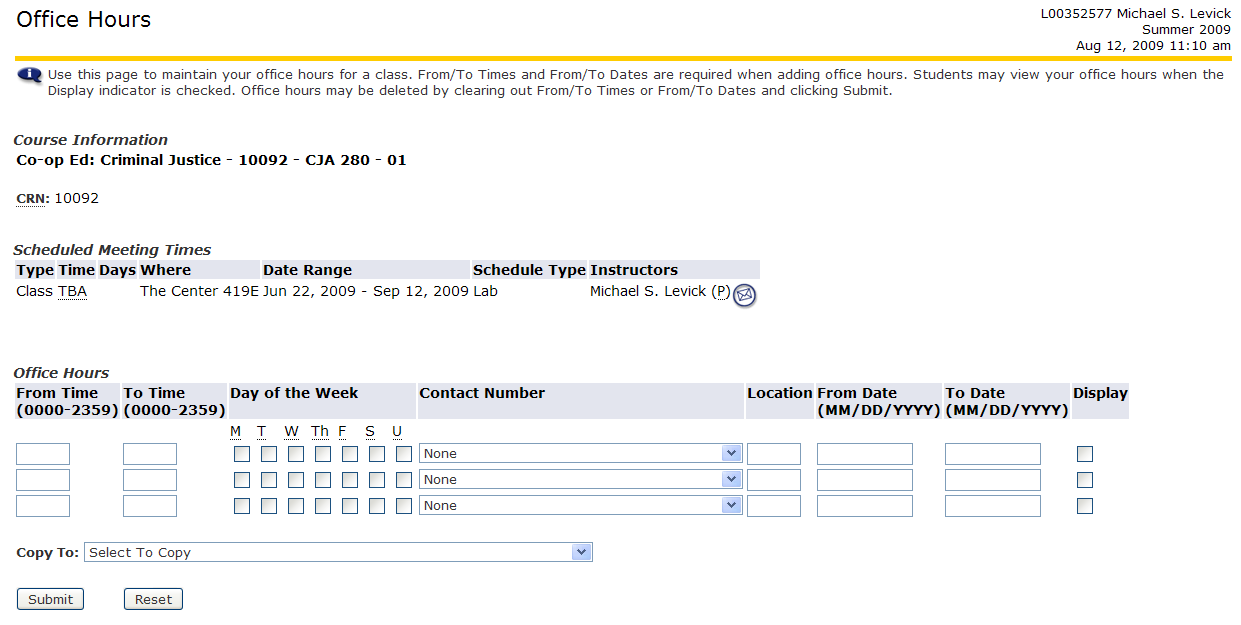
Task: Click the CRN abbreviation label
Action: 31,198
